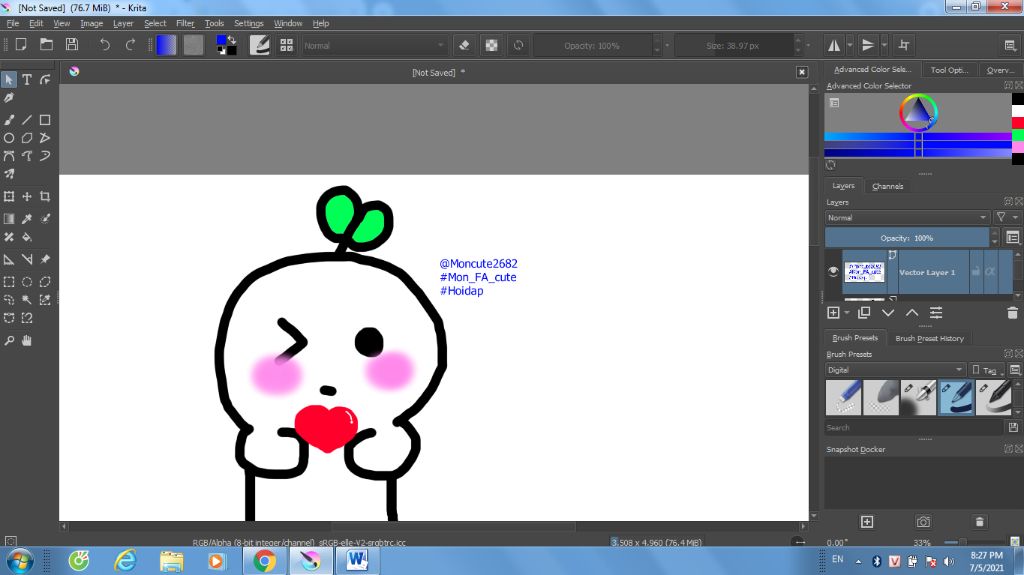Select the Pan hand tool
Viewport: 1024px width, 575px height.
click(x=27, y=340)
